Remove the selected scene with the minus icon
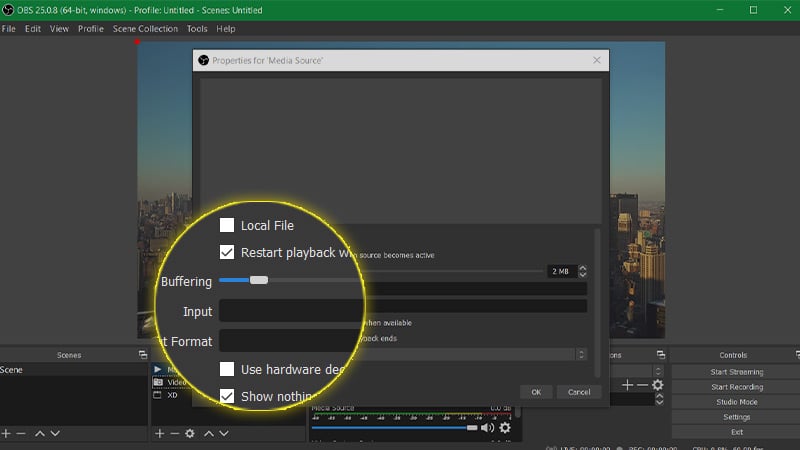The height and width of the screenshot is (450, 800). tap(21, 433)
